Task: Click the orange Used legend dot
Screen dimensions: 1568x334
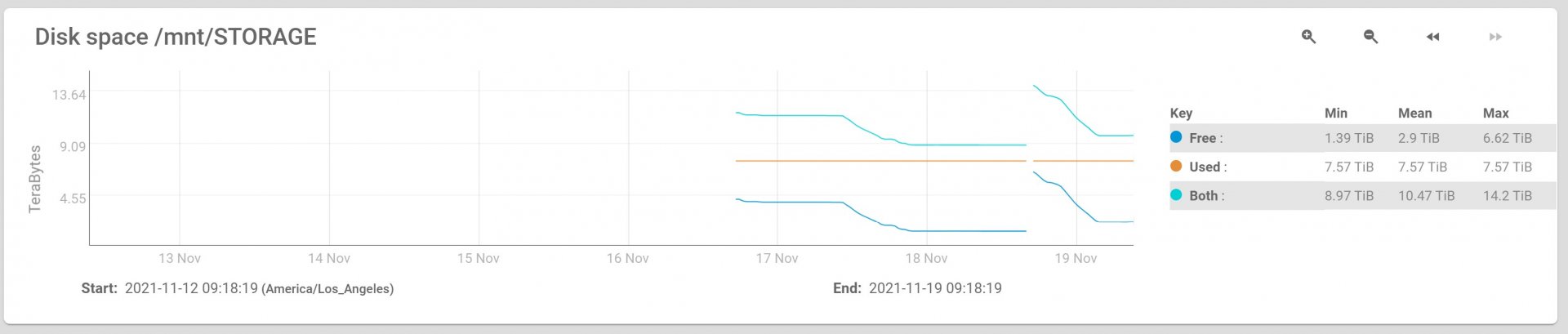Action: click(x=1176, y=166)
